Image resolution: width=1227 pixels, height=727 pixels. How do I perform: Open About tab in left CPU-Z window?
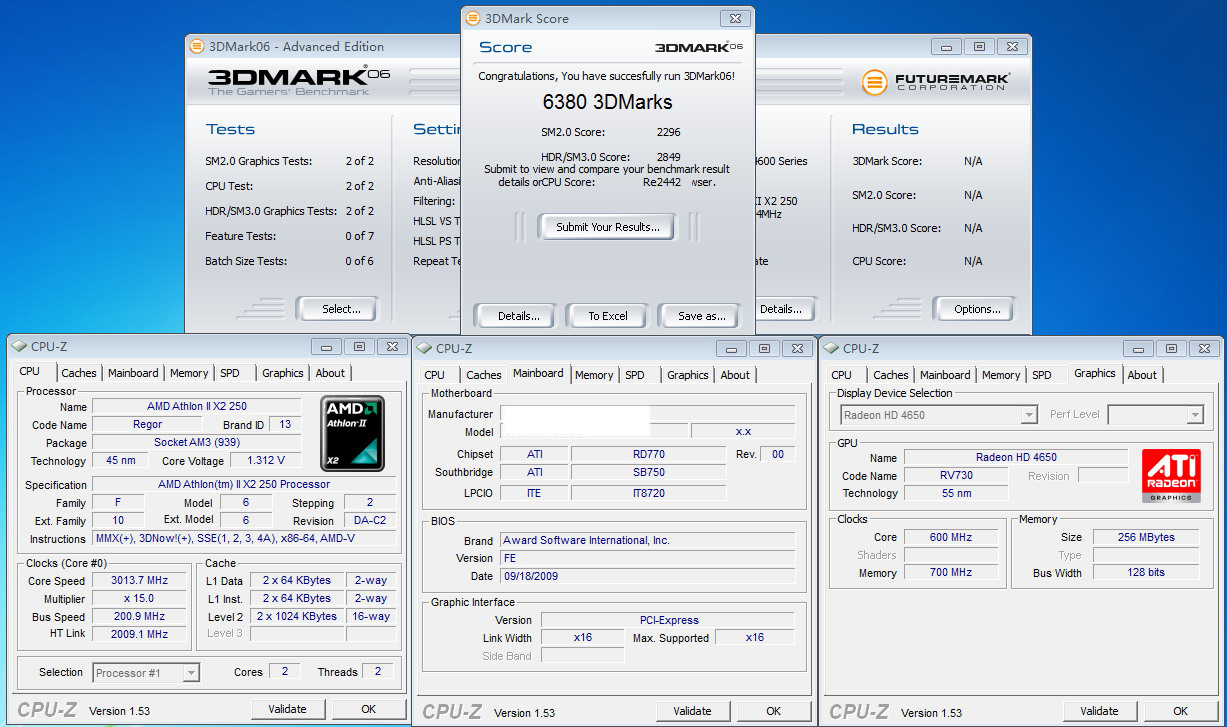pos(330,373)
